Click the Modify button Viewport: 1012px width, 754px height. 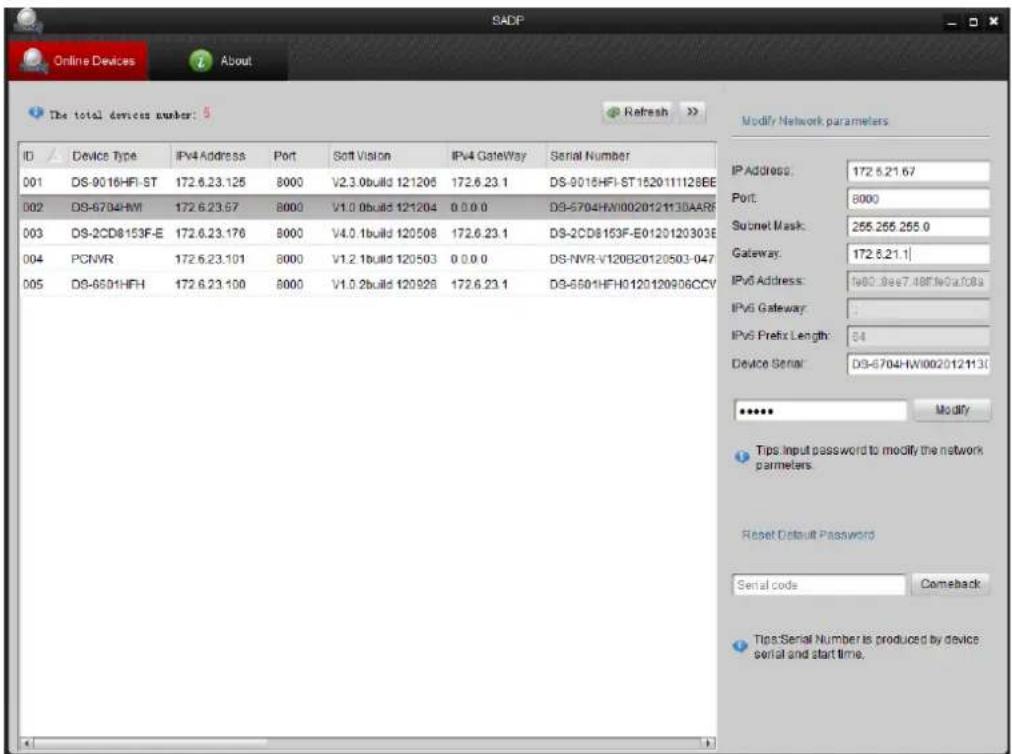click(952, 410)
